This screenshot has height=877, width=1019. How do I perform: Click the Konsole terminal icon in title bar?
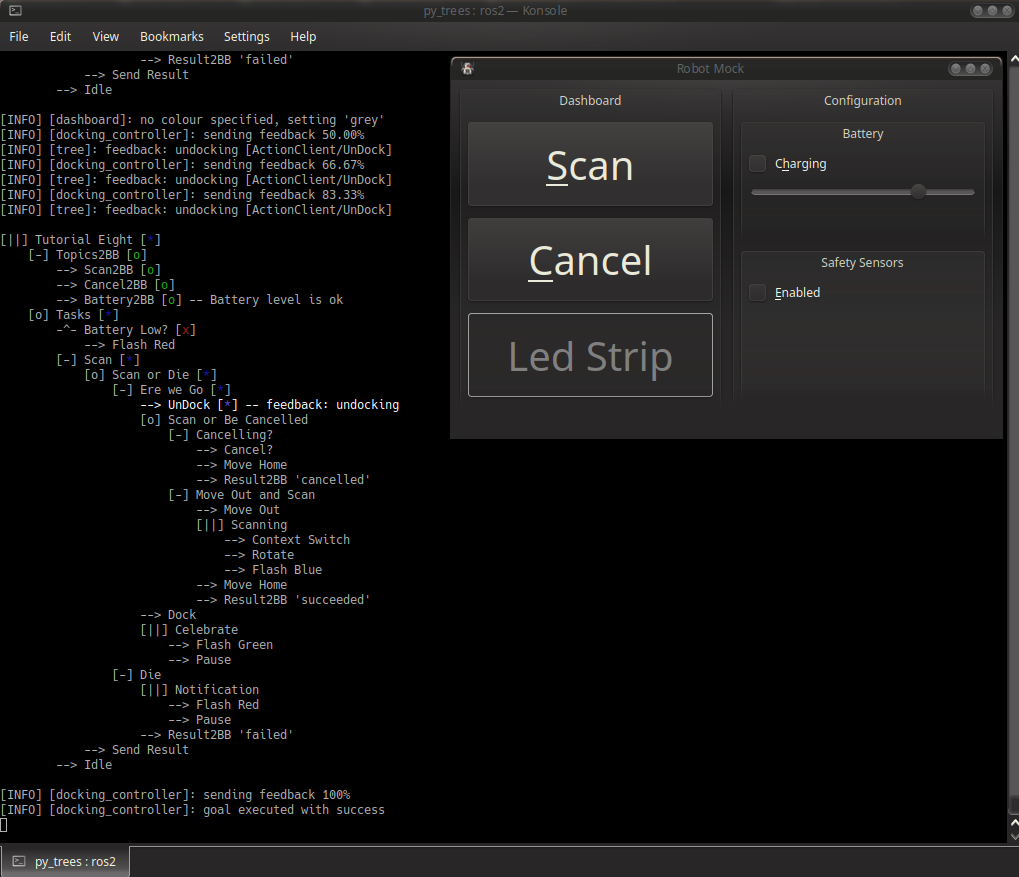pyautogui.click(x=15, y=10)
